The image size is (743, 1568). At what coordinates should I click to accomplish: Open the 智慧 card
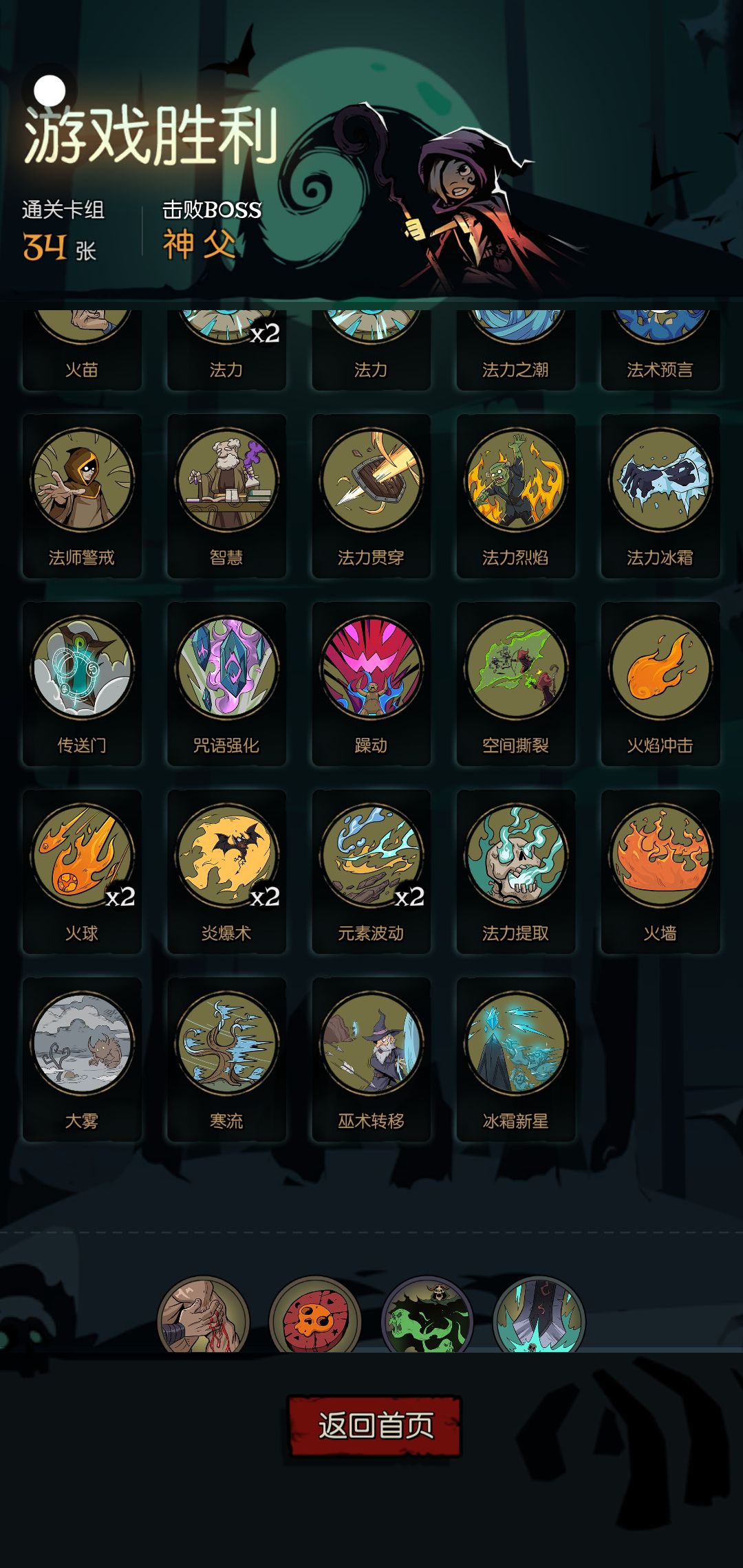[226, 496]
